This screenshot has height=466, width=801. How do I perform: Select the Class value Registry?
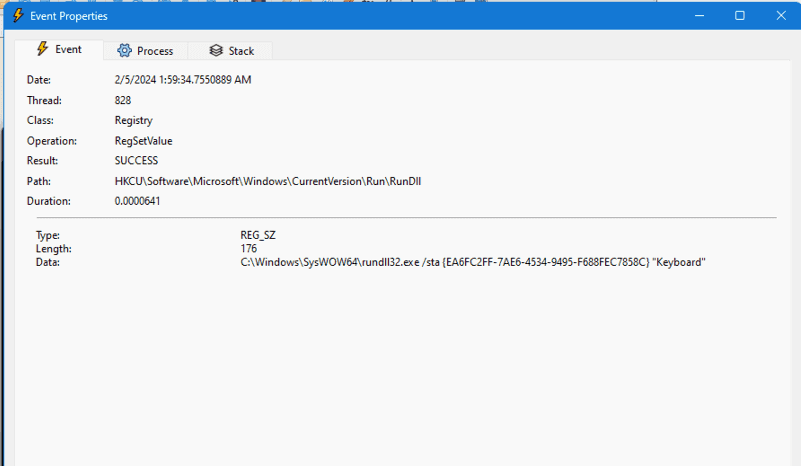pyautogui.click(x=133, y=120)
